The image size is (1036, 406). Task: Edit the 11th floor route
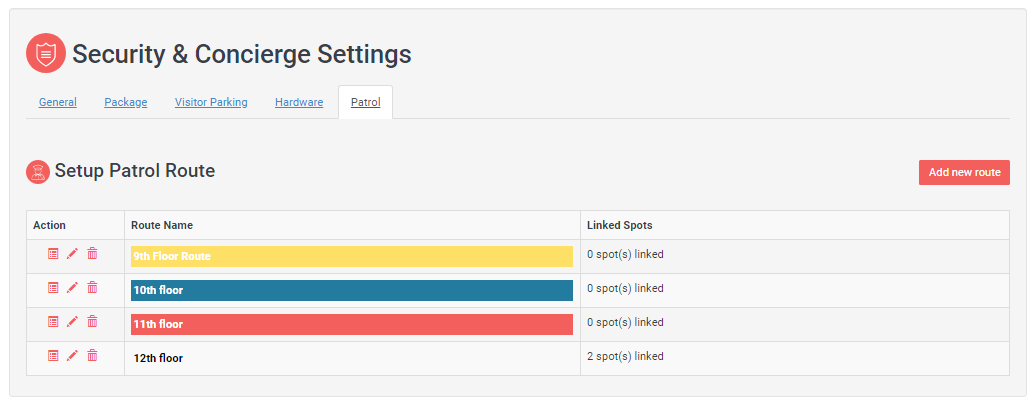pyautogui.click(x=72, y=322)
